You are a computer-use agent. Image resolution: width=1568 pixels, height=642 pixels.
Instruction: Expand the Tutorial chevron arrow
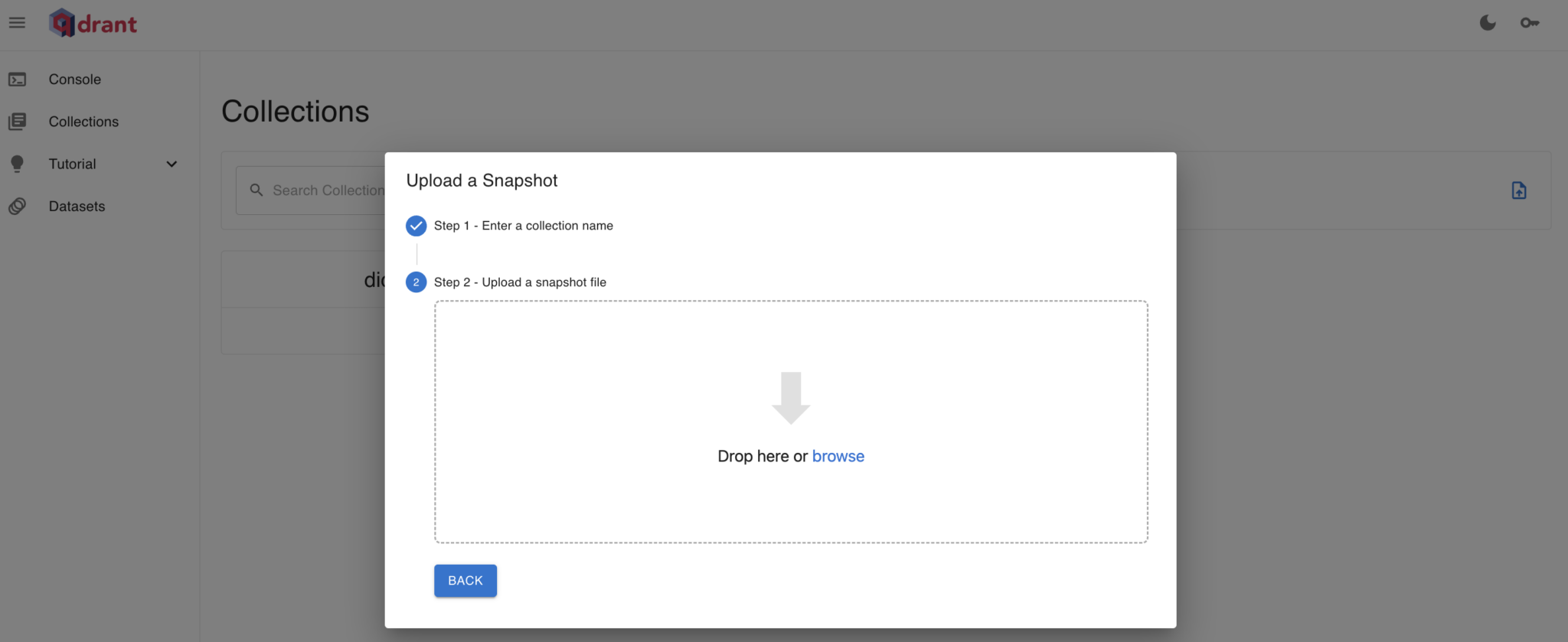[x=171, y=164]
